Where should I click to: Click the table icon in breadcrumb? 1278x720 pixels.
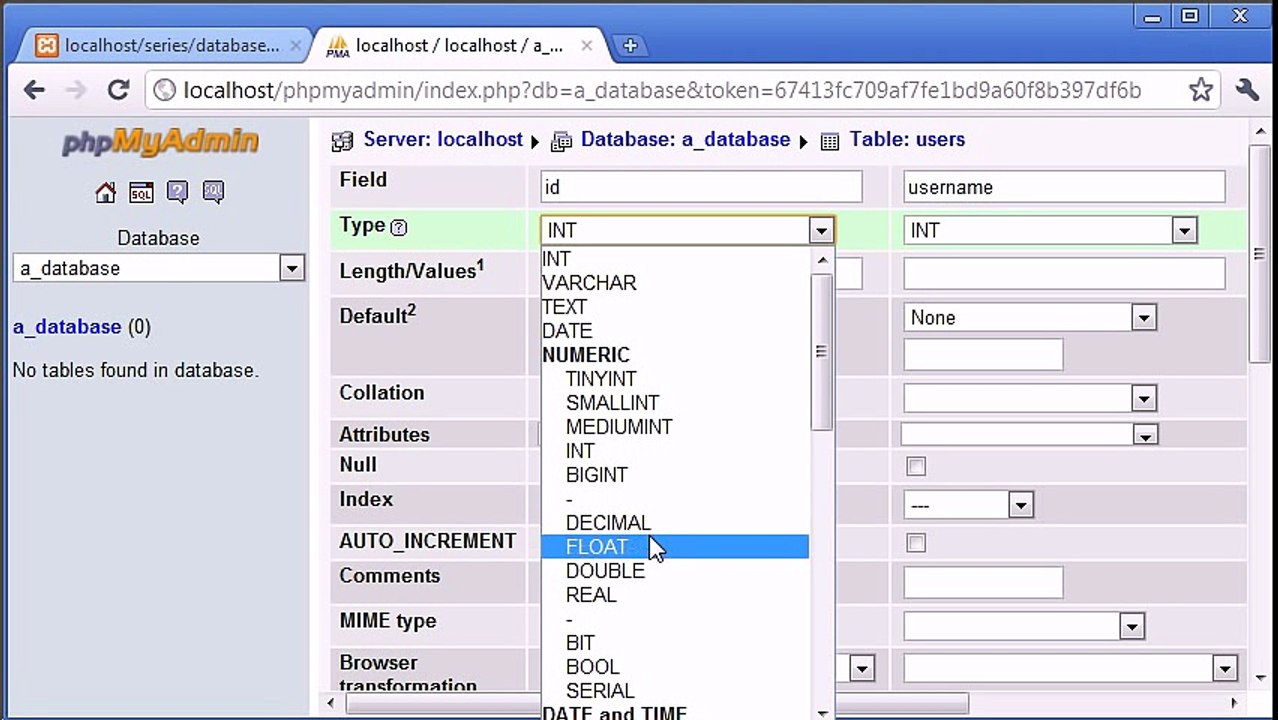pyautogui.click(x=830, y=141)
